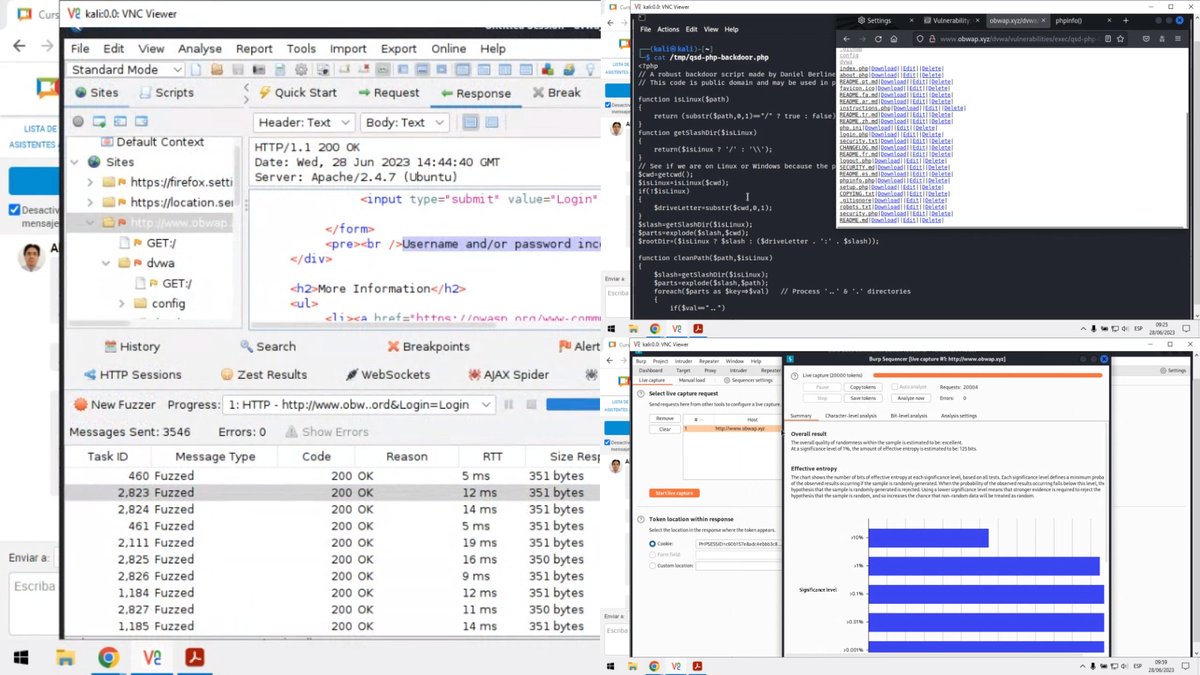The width and height of the screenshot is (1200, 675).
Task: Open the Bit-level analysis tab
Action: tap(909, 415)
